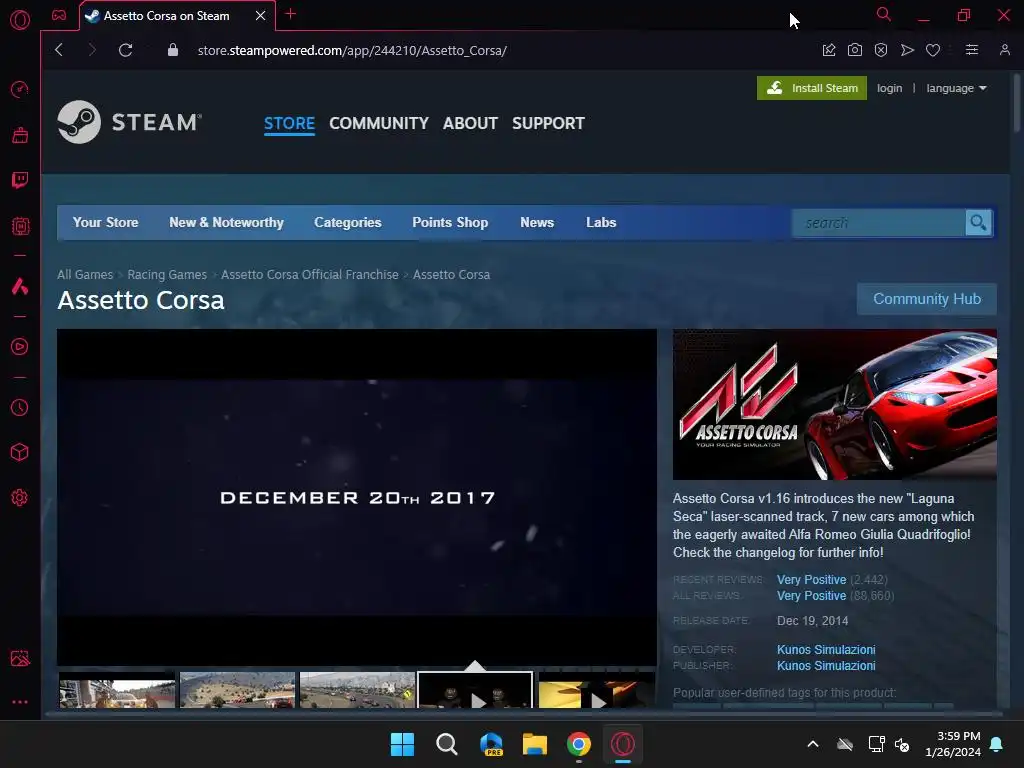Open the Opera GX main menu logo

(20, 20)
